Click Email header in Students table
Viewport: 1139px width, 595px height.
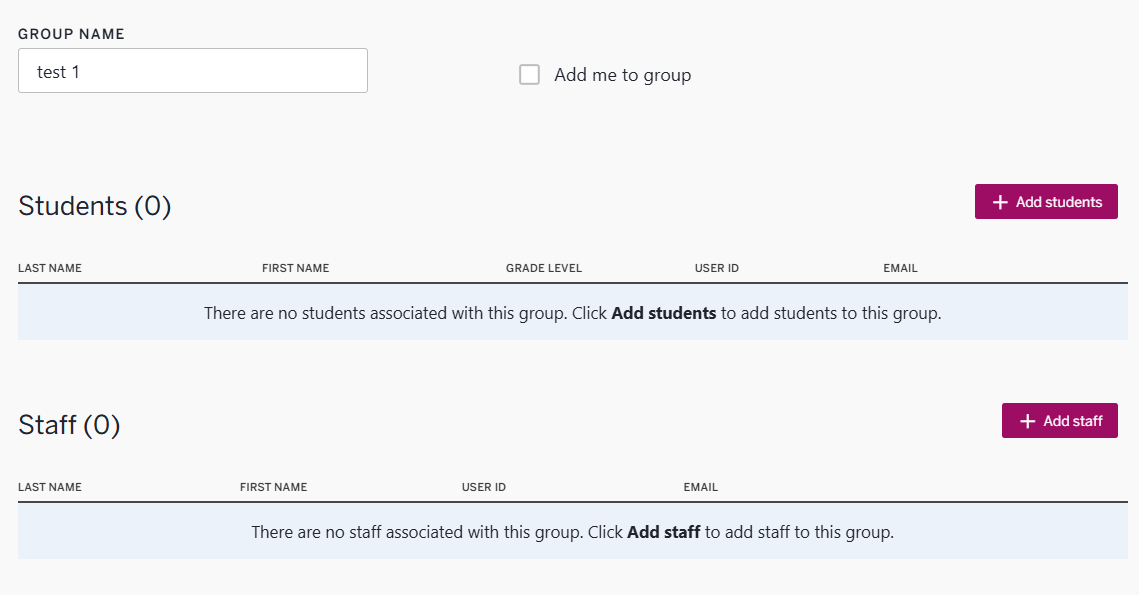click(x=900, y=268)
